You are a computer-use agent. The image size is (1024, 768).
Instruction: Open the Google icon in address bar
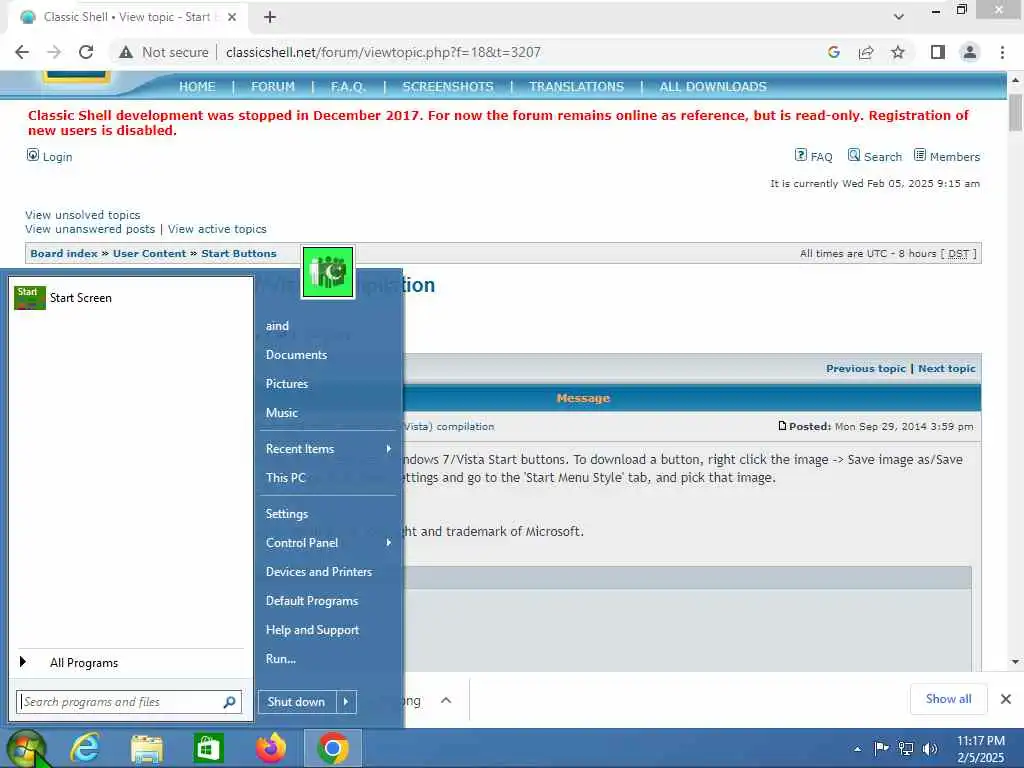click(x=833, y=52)
